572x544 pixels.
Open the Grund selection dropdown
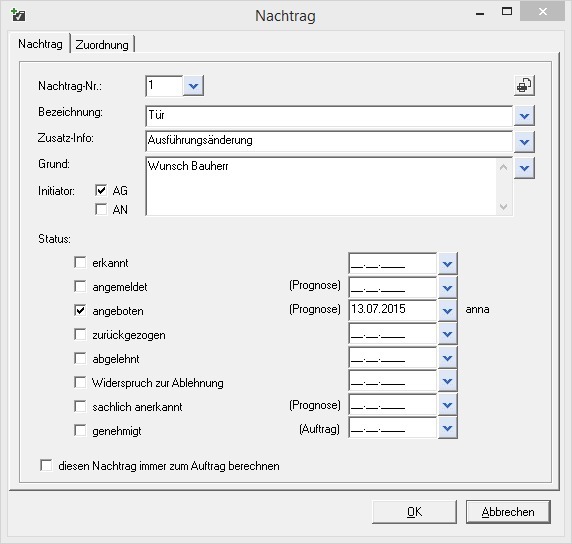[524, 168]
